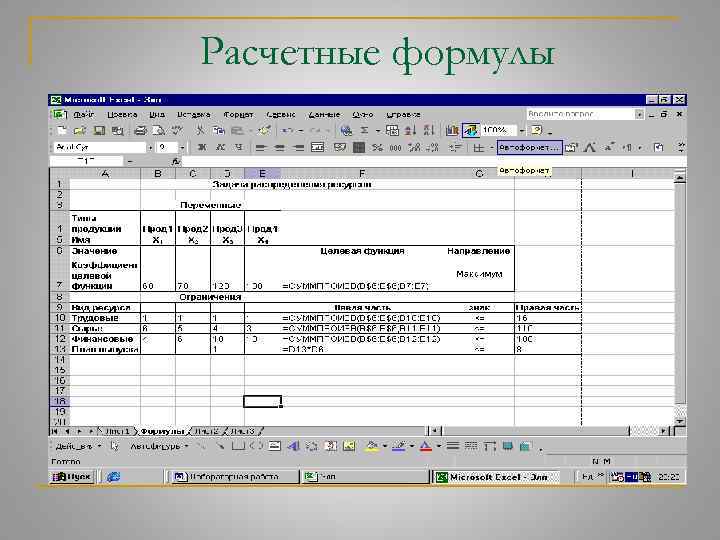
Task: Click the Print icon in the toolbar
Action: click(x=141, y=131)
